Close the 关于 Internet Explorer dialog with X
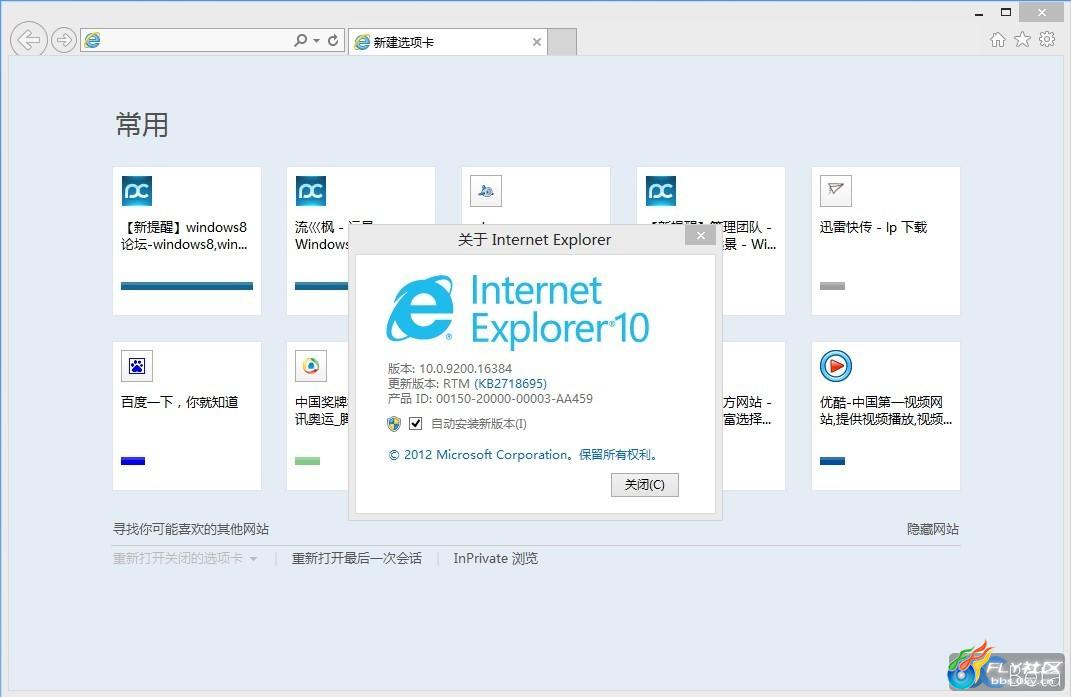The width and height of the screenshot is (1071, 697). [700, 236]
